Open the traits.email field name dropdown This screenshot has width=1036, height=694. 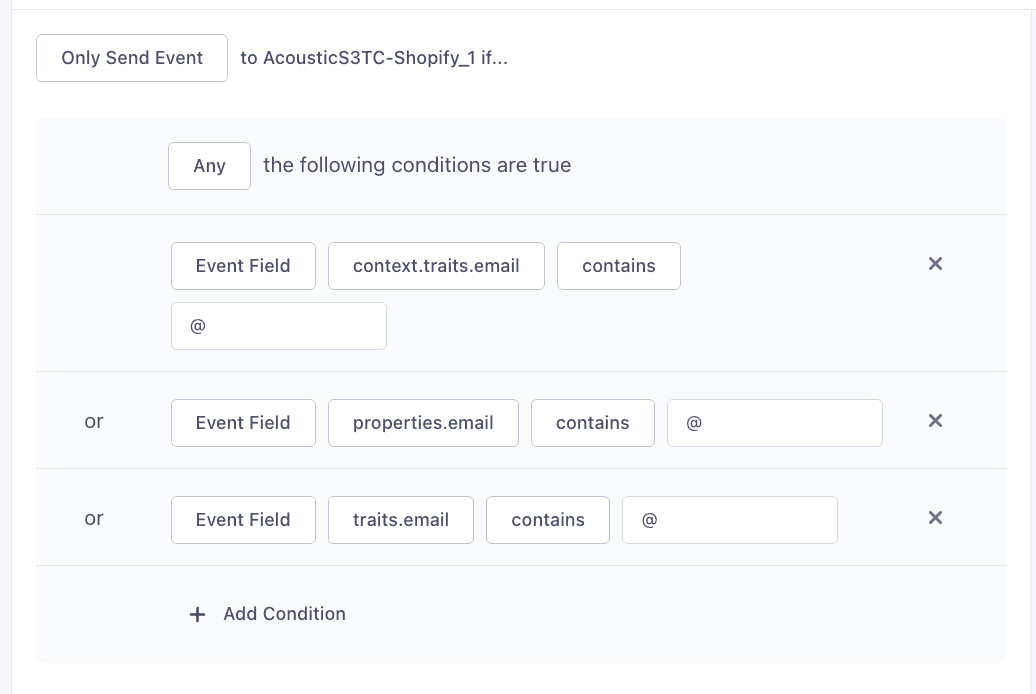pyautogui.click(x=400, y=519)
